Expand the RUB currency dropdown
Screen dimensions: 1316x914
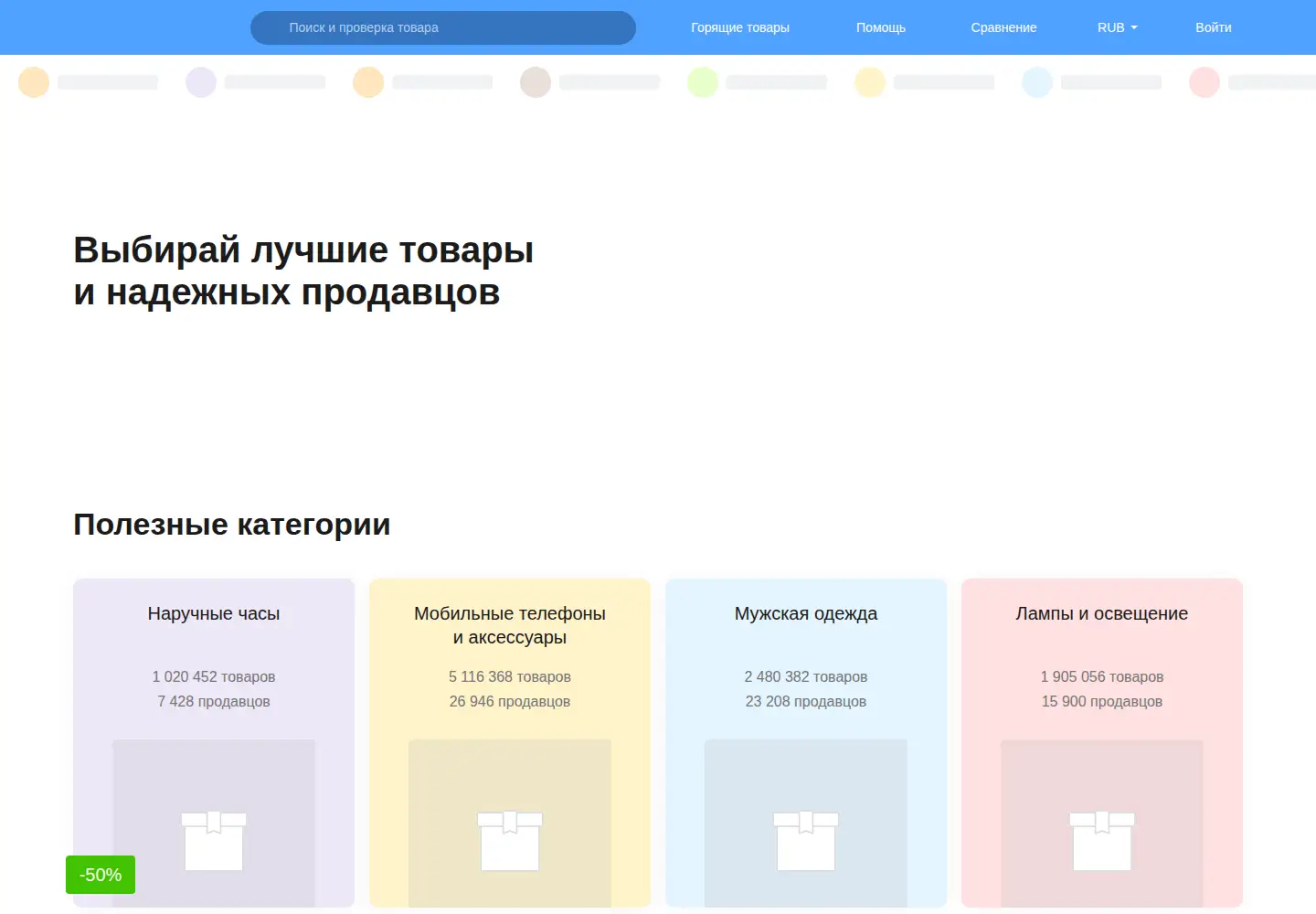pos(1117,27)
